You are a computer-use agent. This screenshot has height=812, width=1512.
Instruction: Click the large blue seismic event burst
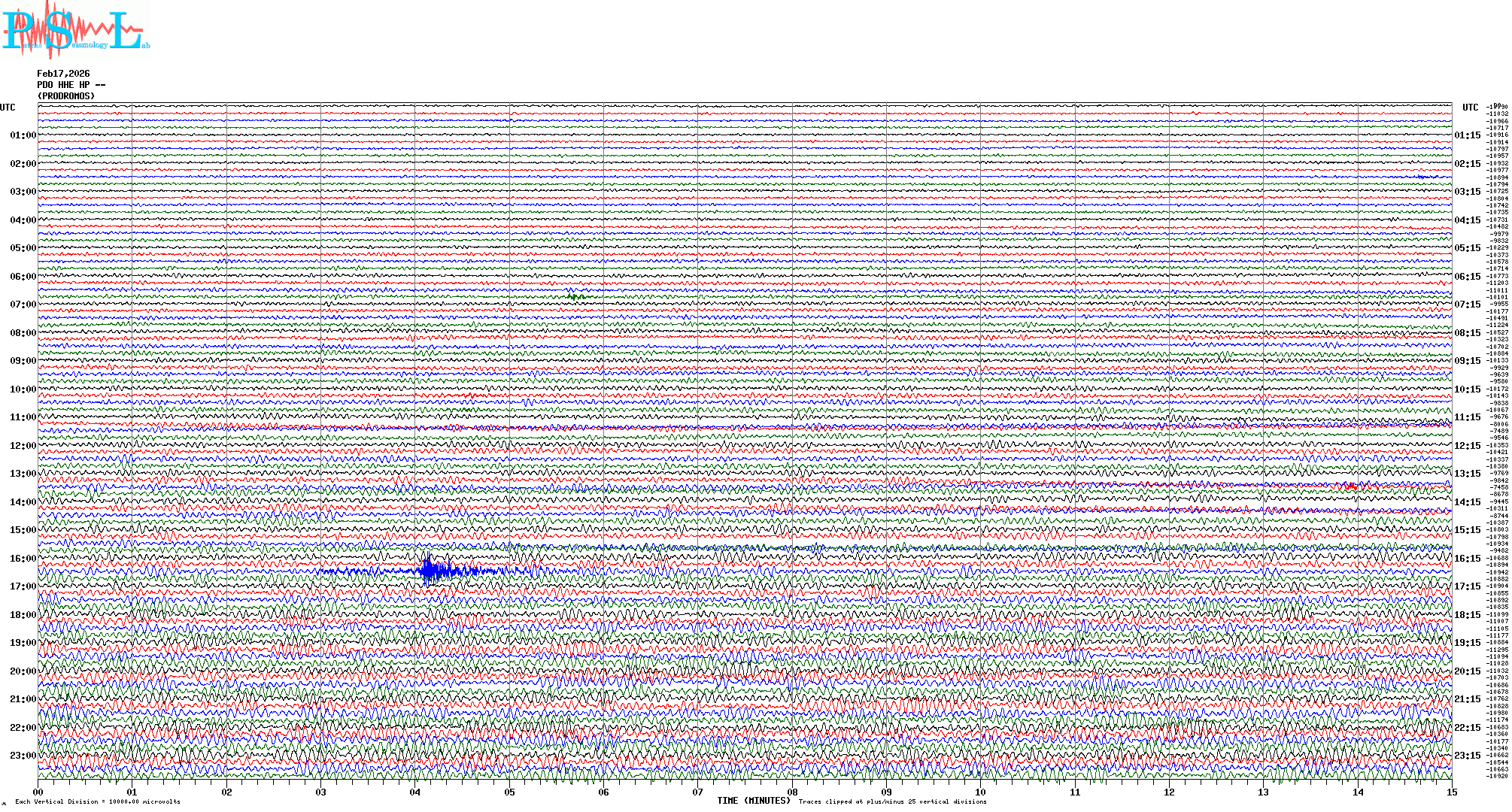point(430,570)
